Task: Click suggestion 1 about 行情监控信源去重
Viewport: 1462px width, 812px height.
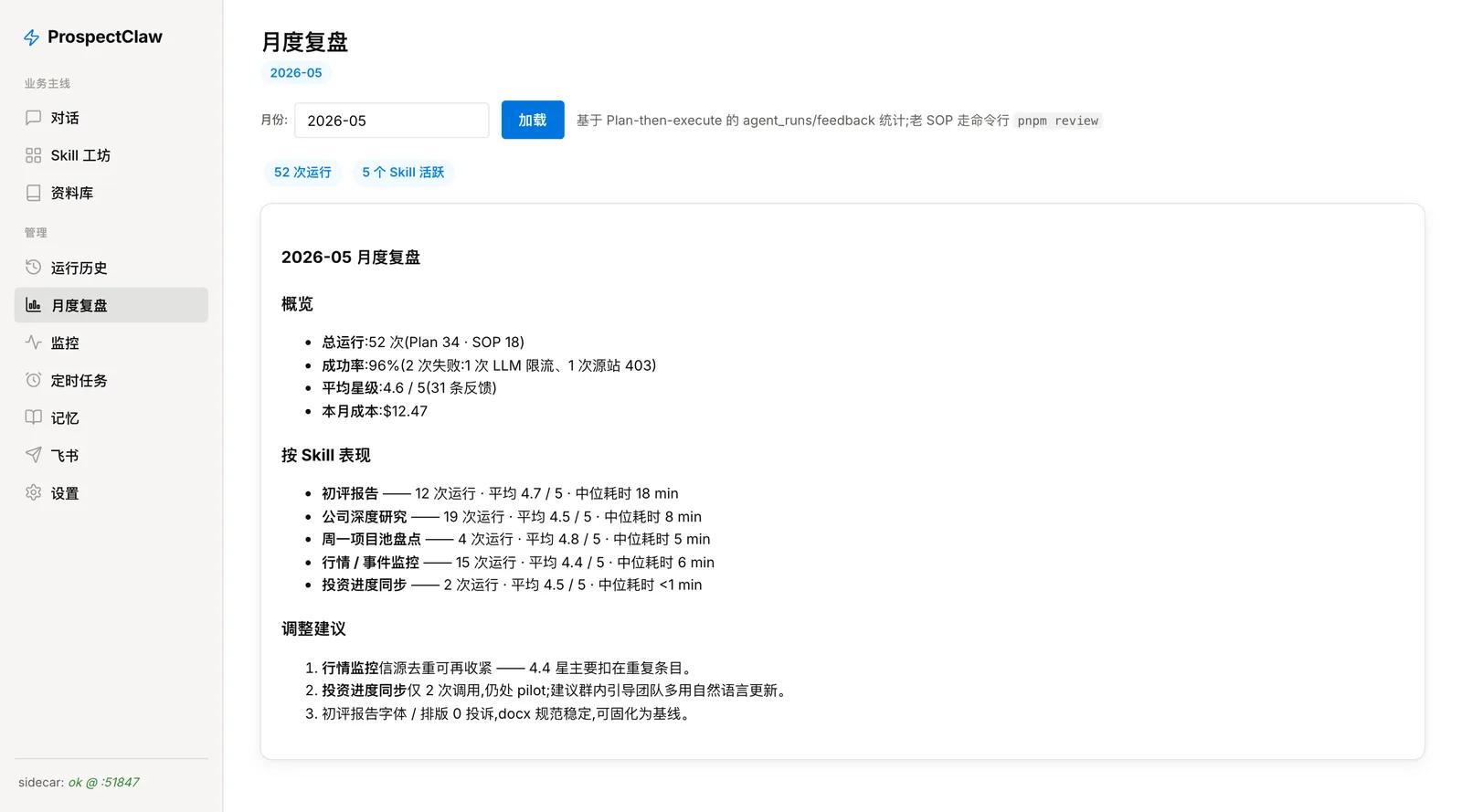Action: point(510,668)
